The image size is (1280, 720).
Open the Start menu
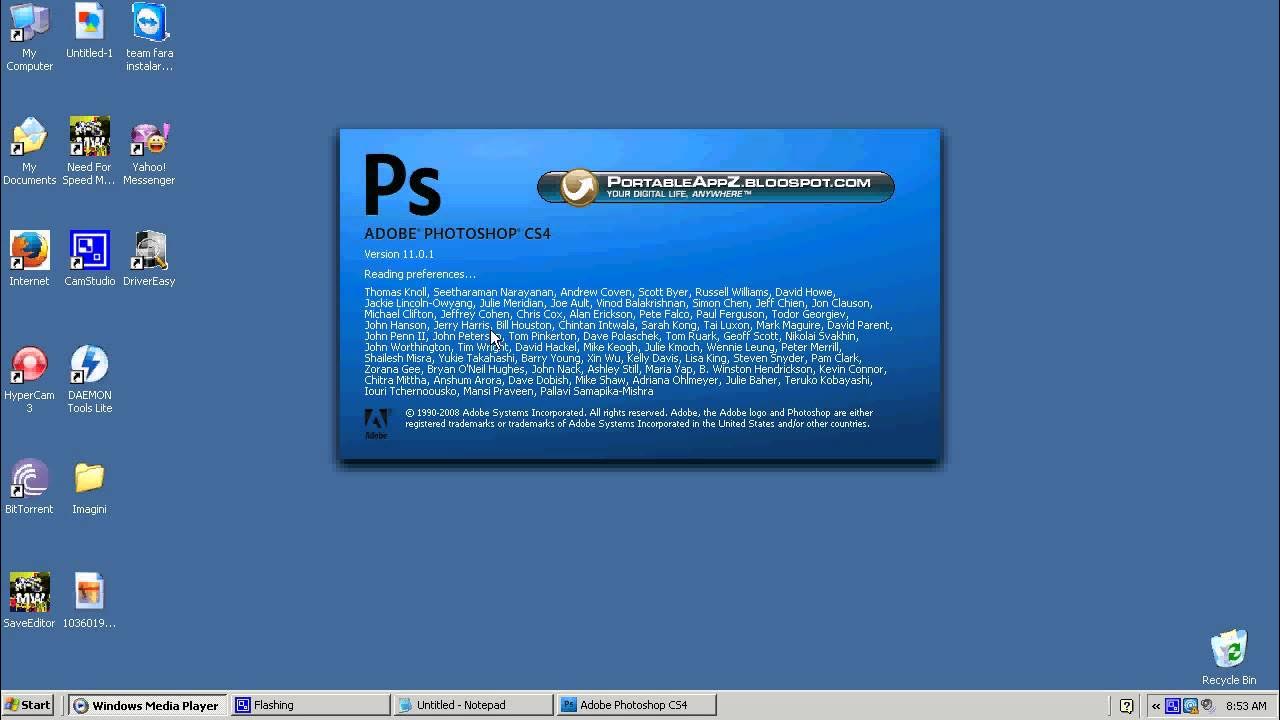pos(28,705)
